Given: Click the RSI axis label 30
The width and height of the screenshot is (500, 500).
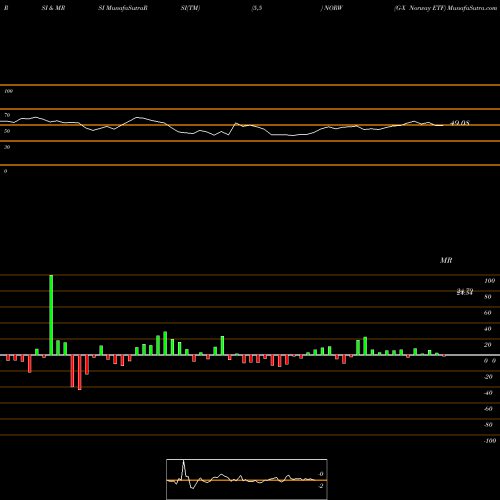Looking at the screenshot, I should pyautogui.click(x=7, y=147).
